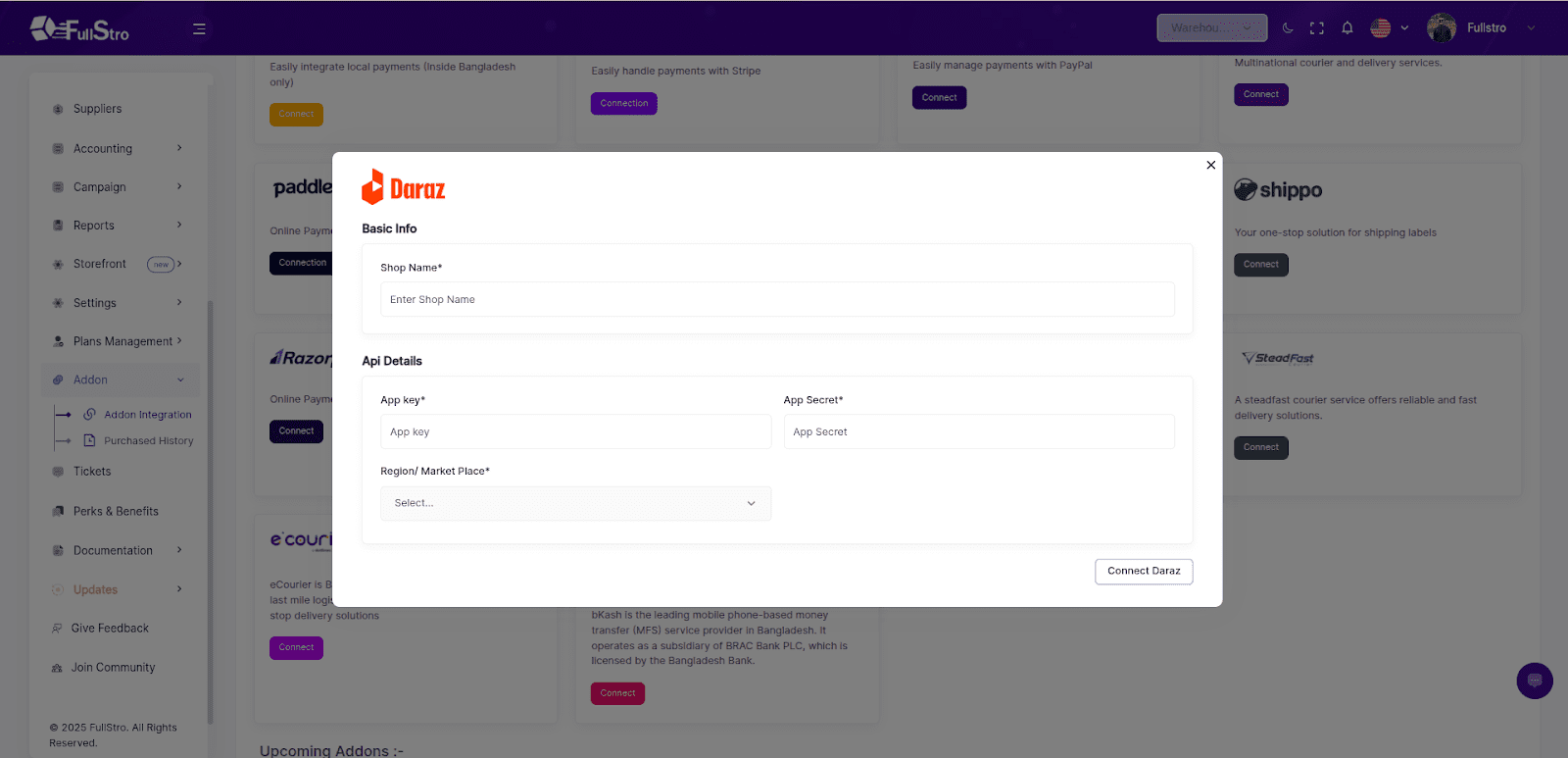The width and height of the screenshot is (1568, 758).
Task: Click Connect on the bKash card
Action: click(x=617, y=693)
